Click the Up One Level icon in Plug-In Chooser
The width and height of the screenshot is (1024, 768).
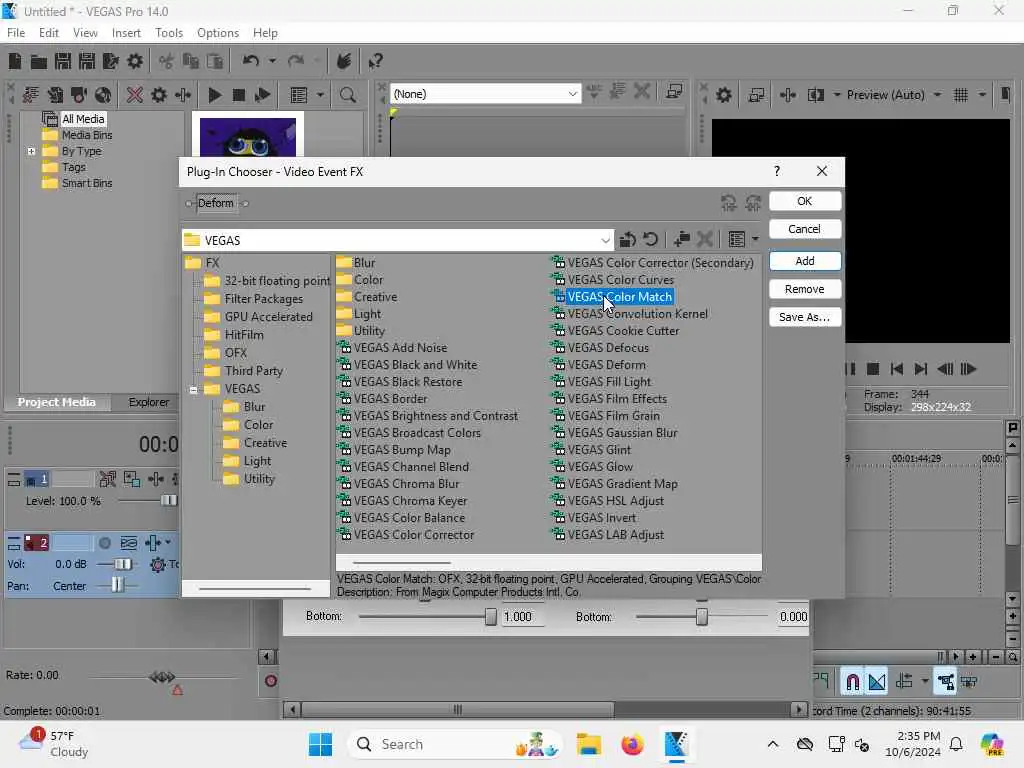[627, 240]
